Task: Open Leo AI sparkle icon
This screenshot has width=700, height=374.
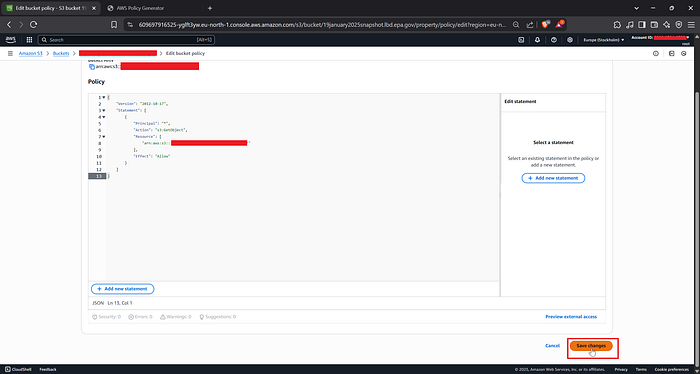Action: pyautogui.click(x=667, y=25)
